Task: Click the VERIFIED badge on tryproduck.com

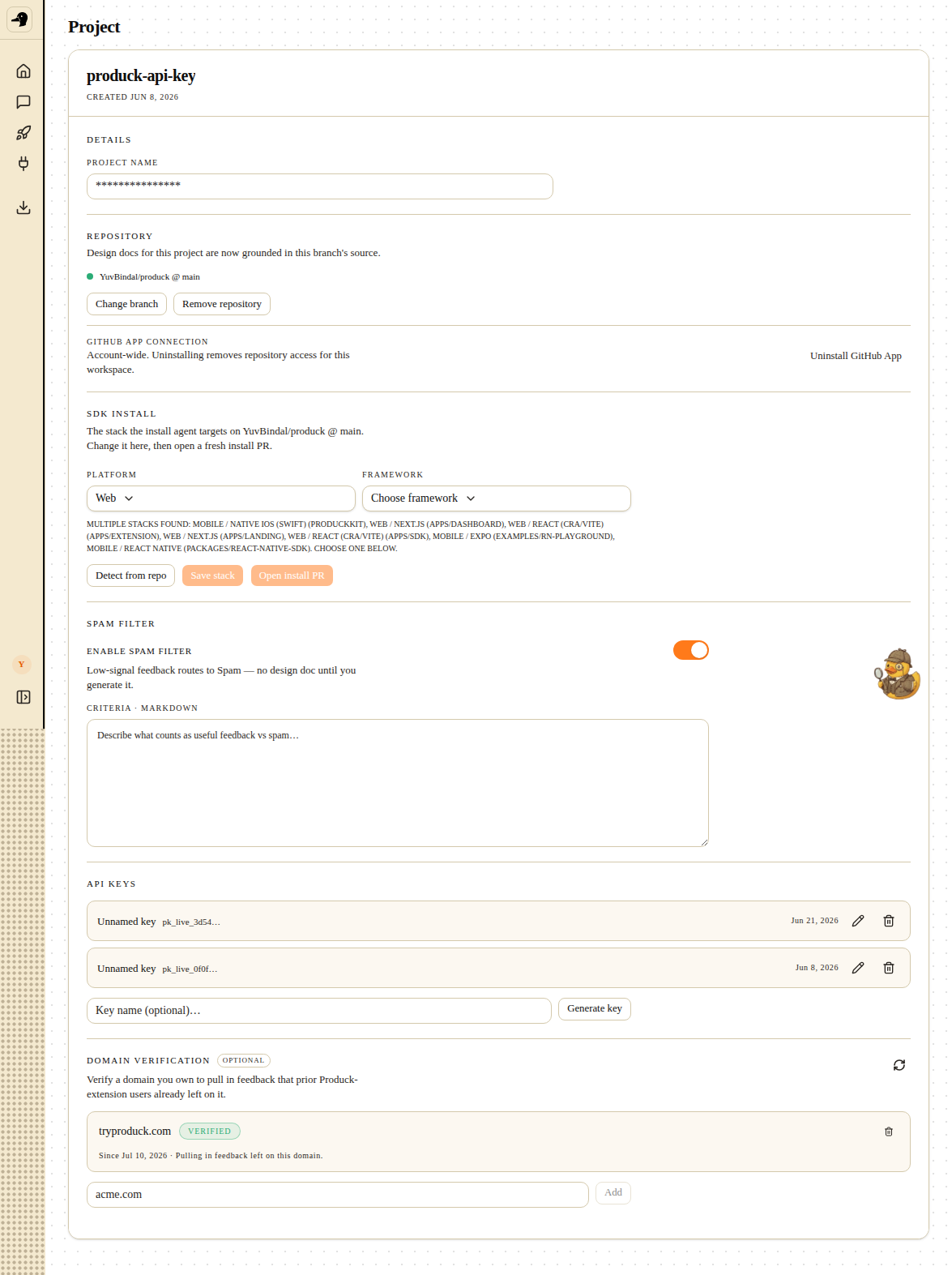Action: pyautogui.click(x=210, y=1132)
